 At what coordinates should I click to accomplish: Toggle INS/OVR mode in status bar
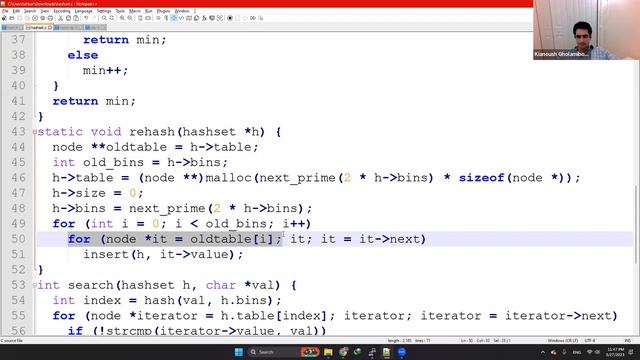(627, 340)
